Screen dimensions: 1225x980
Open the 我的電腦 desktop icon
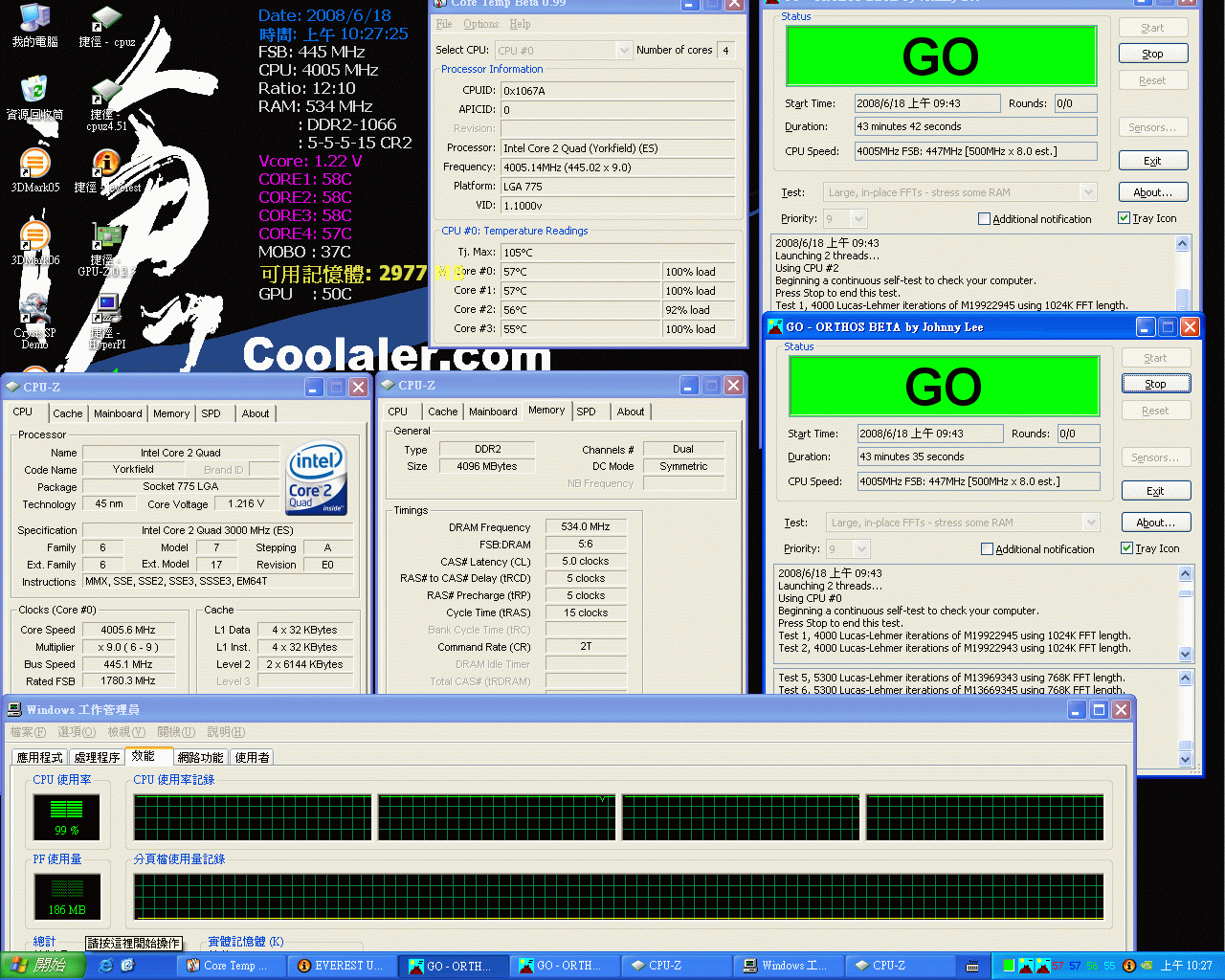click(x=34, y=26)
